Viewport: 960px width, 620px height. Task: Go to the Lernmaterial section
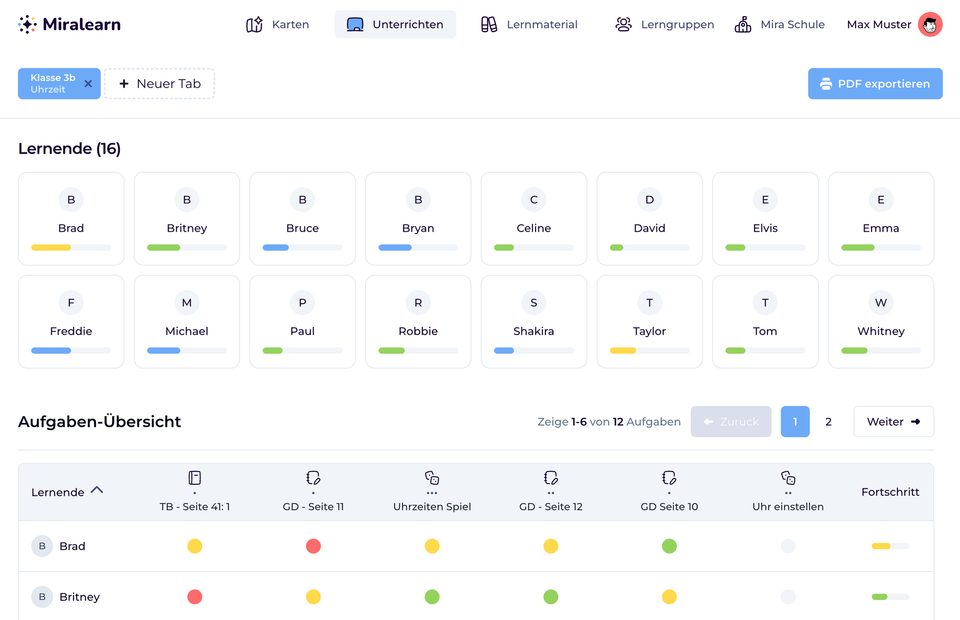529,24
